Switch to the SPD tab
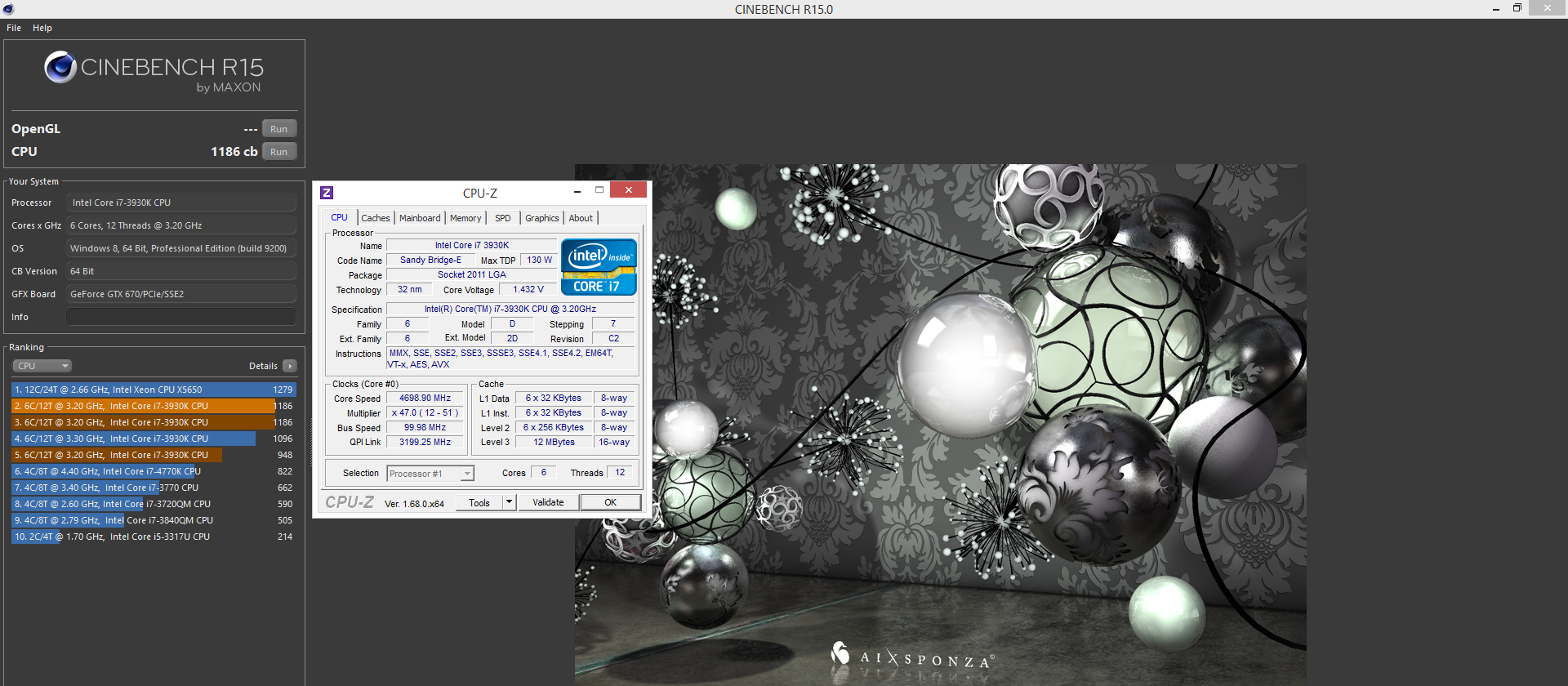This screenshot has width=1568, height=686. tap(503, 218)
